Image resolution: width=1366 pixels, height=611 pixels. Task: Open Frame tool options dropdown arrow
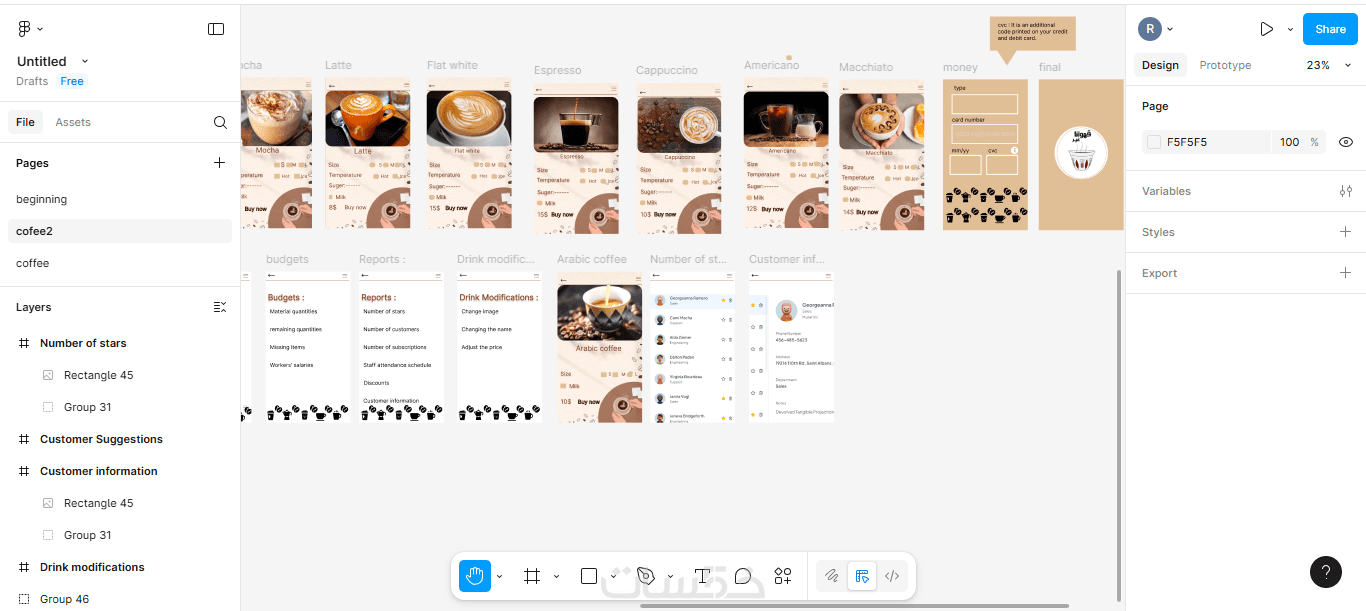pyautogui.click(x=556, y=576)
